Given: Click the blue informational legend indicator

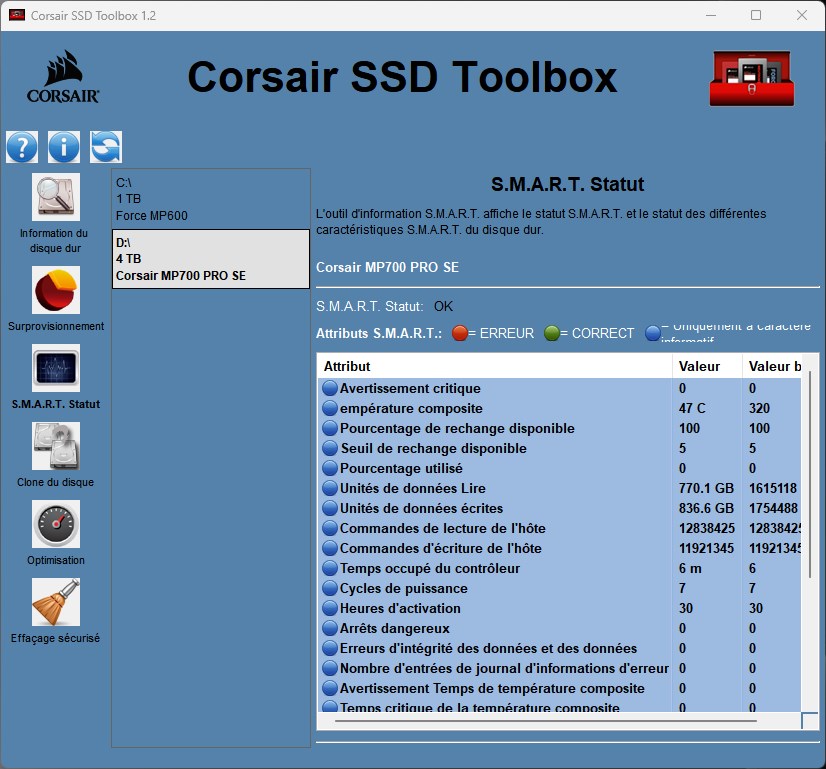Looking at the screenshot, I should [653, 333].
